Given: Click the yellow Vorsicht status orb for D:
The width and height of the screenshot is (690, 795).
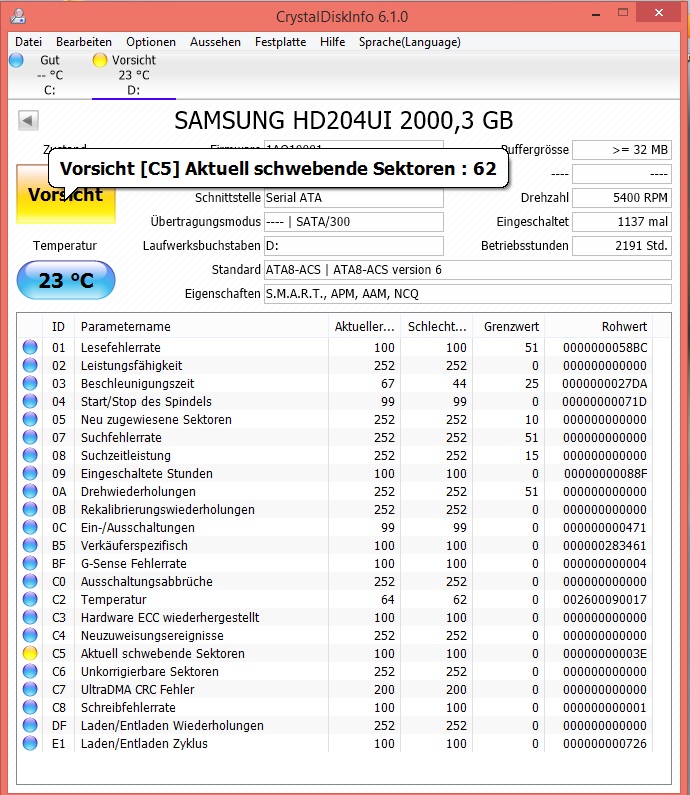Looking at the screenshot, I should (x=100, y=60).
